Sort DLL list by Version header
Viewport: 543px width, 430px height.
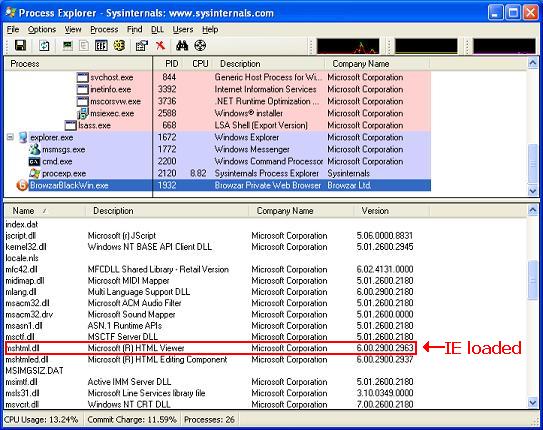392,210
